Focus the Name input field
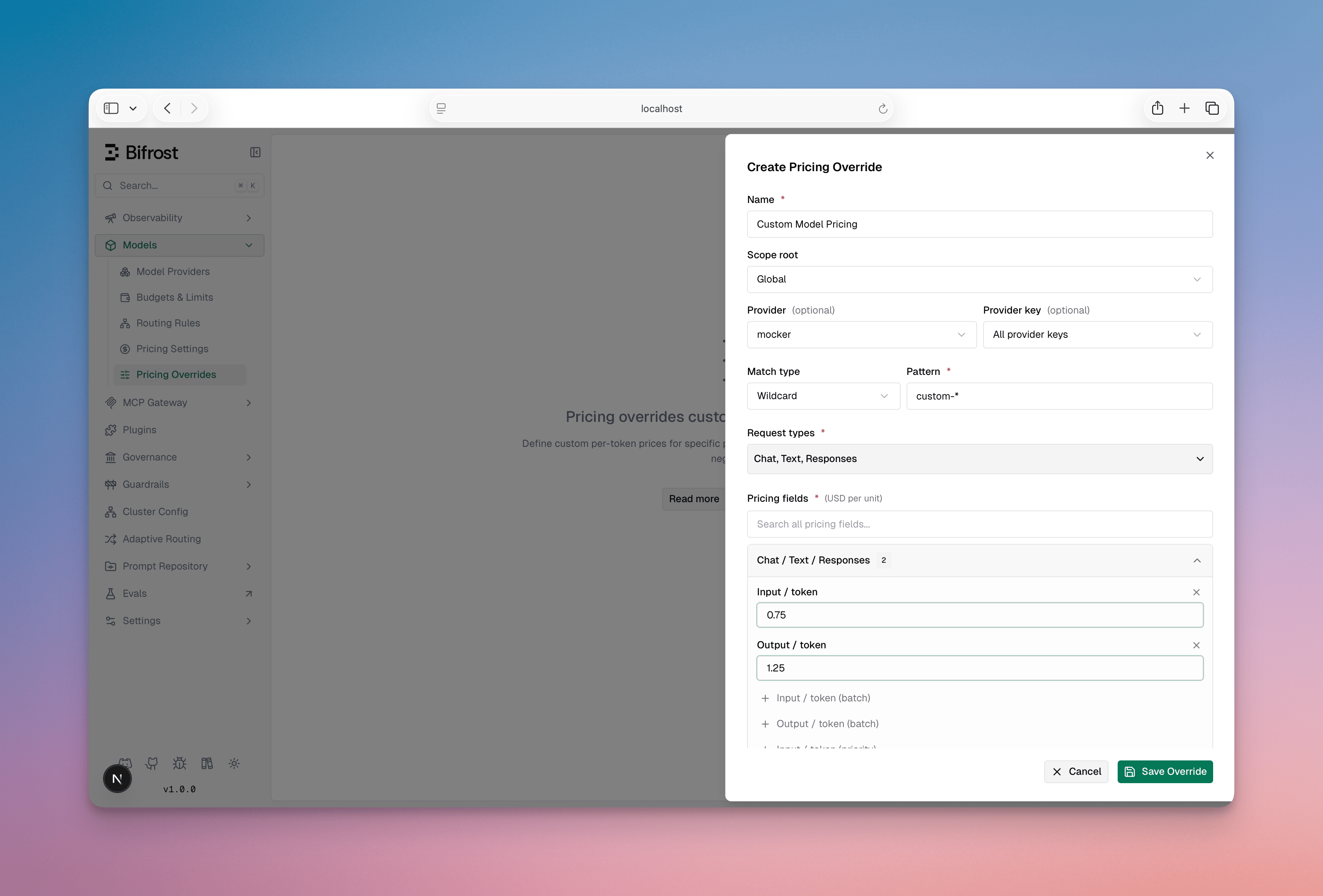 pyautogui.click(x=980, y=224)
